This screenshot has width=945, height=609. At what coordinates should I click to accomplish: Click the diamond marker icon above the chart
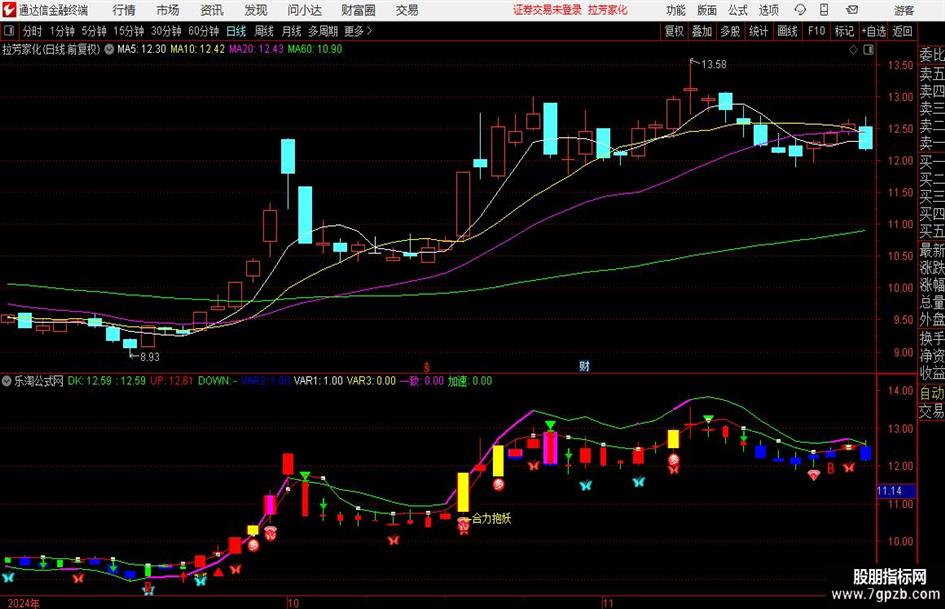(853, 50)
